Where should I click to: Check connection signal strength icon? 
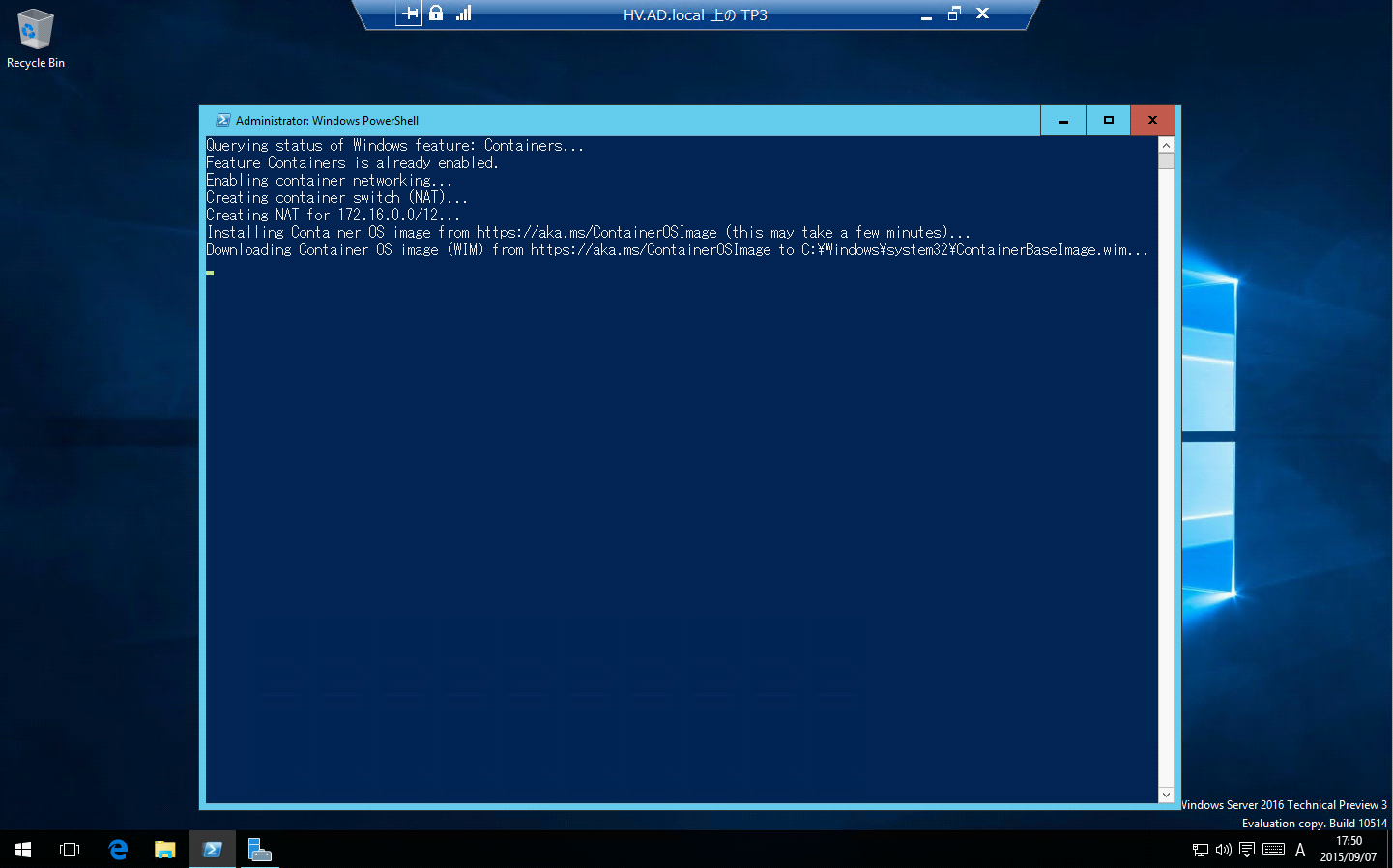[x=464, y=13]
